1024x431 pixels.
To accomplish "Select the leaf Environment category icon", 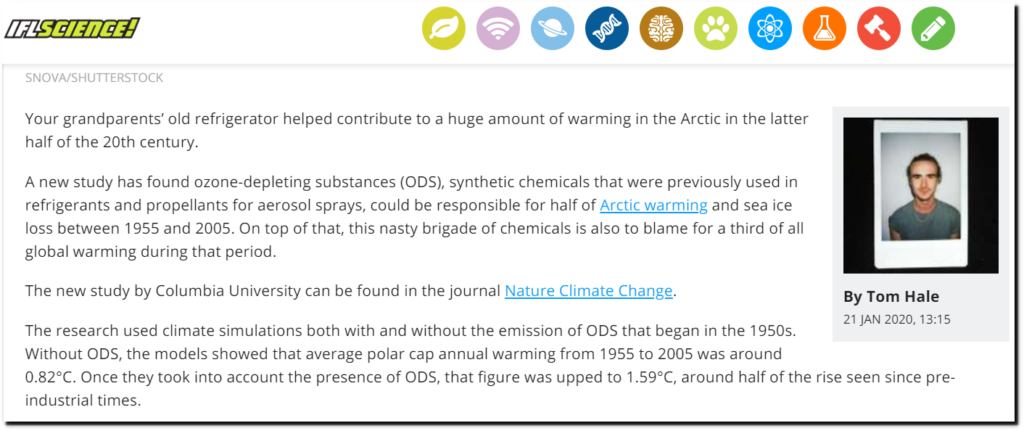I will tap(444, 29).
